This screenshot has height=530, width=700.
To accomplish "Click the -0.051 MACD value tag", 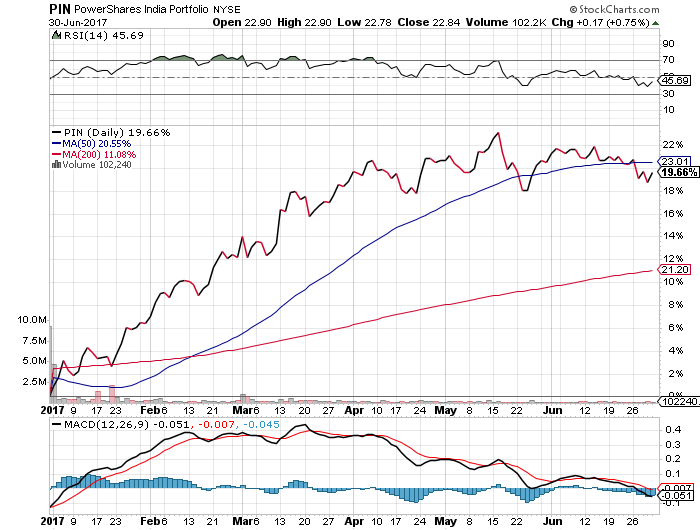I will pyautogui.click(x=676, y=495).
